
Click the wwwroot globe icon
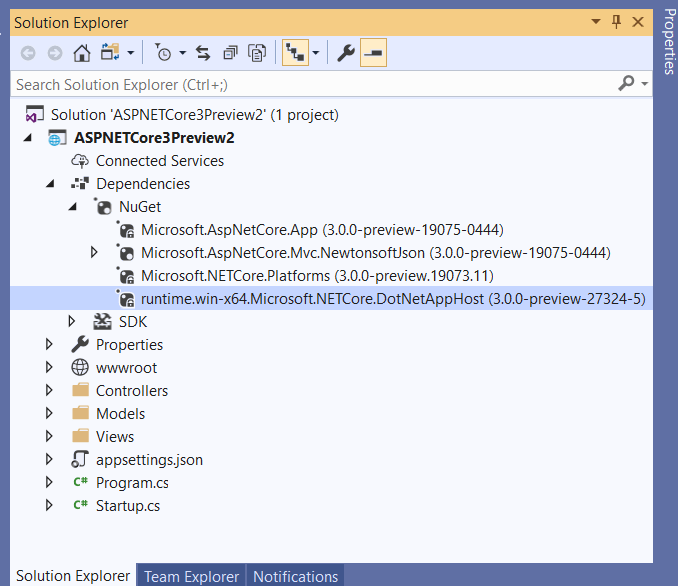pos(80,367)
